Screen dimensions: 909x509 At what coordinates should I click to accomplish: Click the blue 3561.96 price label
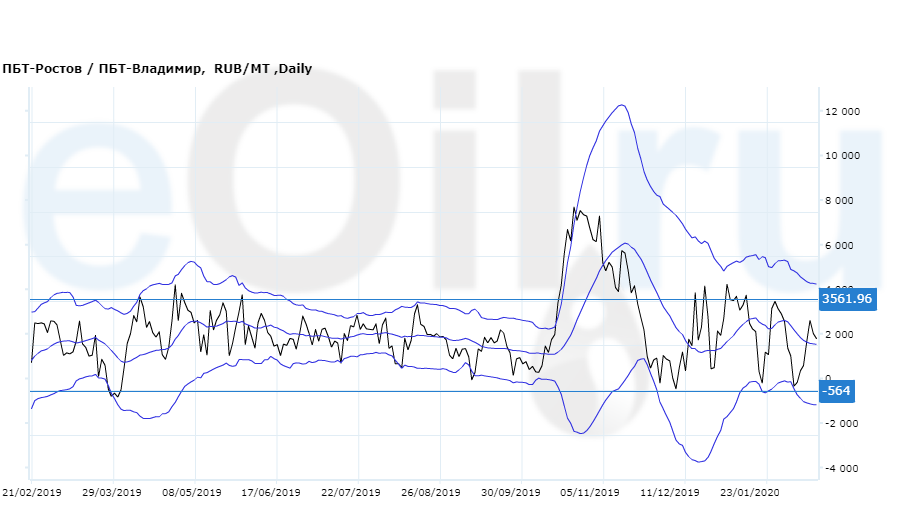click(x=846, y=299)
